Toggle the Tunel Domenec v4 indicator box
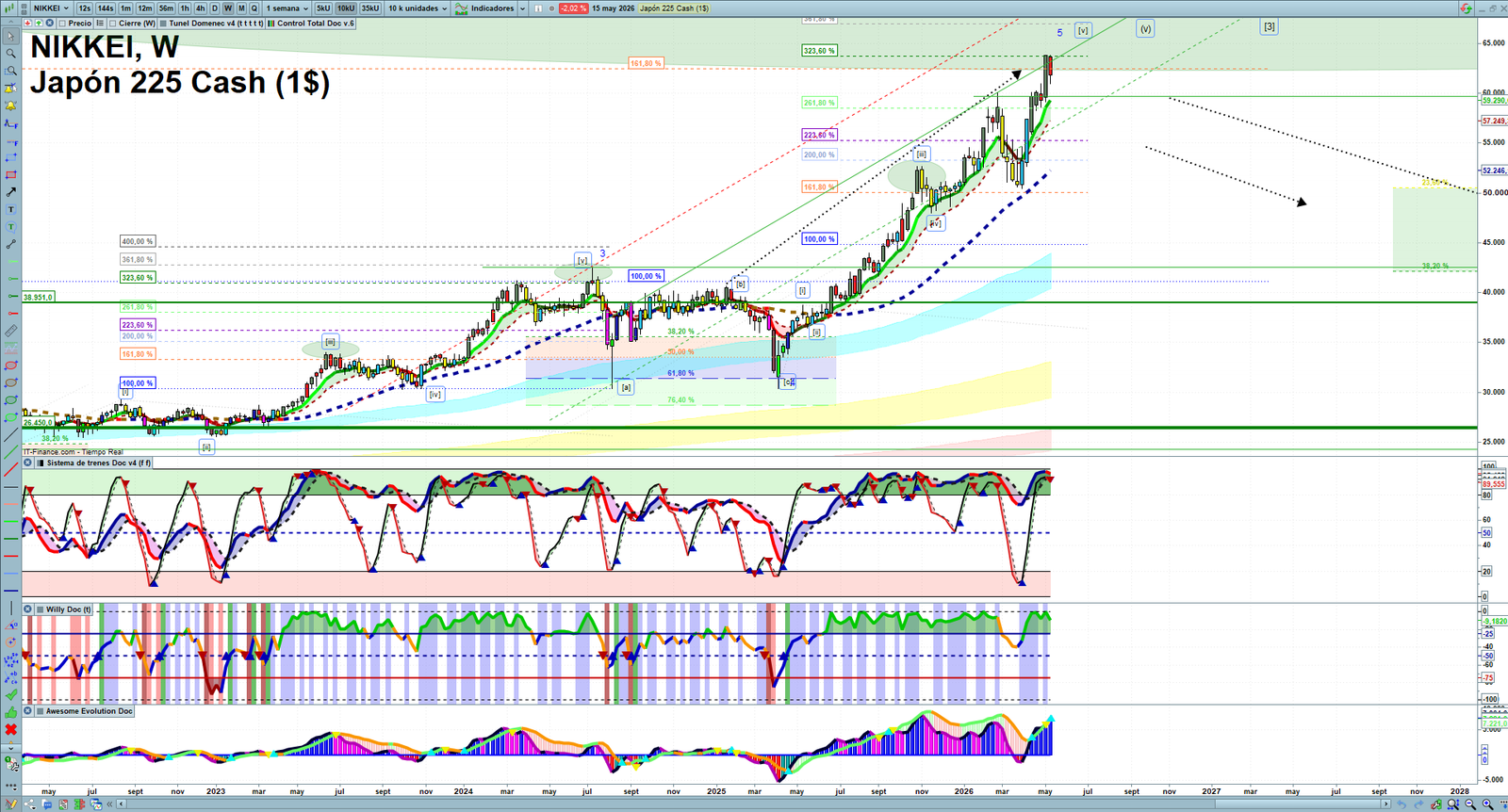 pyautogui.click(x=163, y=24)
